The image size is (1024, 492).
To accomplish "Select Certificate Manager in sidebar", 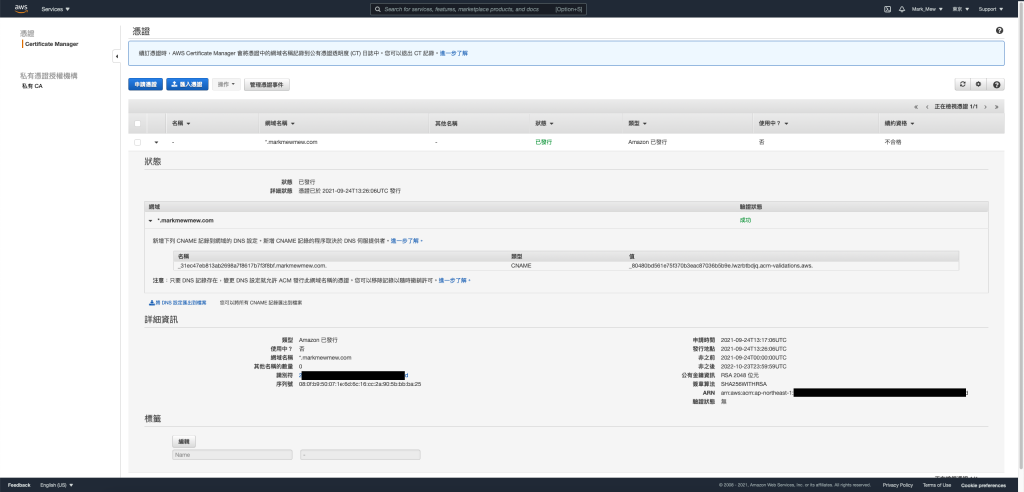I will (52, 44).
